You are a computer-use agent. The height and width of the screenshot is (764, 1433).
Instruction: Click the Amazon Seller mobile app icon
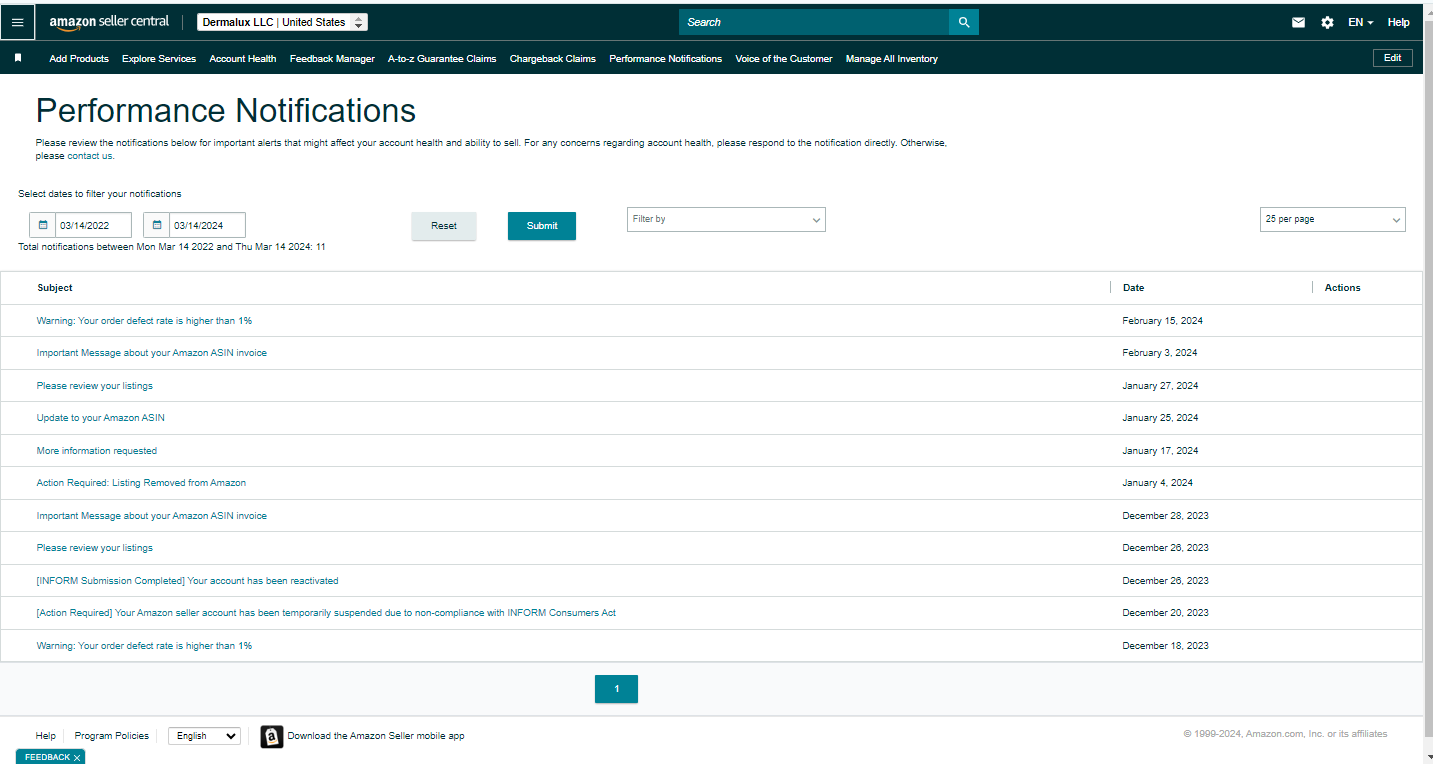pos(272,736)
